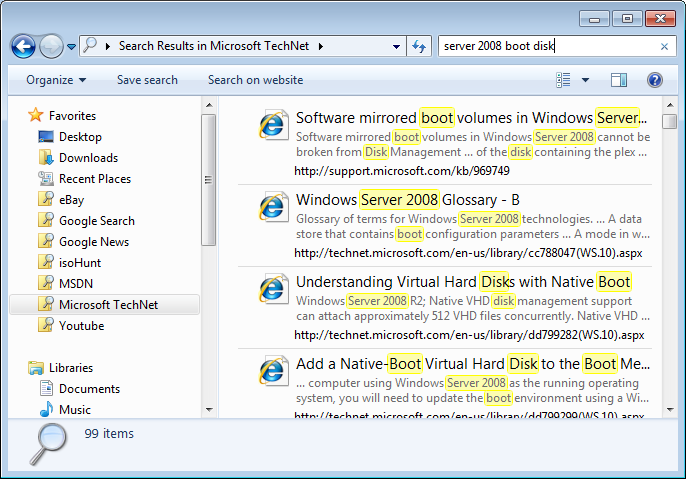The height and width of the screenshot is (479, 686).
Task: Expand the arrow before 'Search Results in Microsoft TechNet'
Action: coord(108,46)
